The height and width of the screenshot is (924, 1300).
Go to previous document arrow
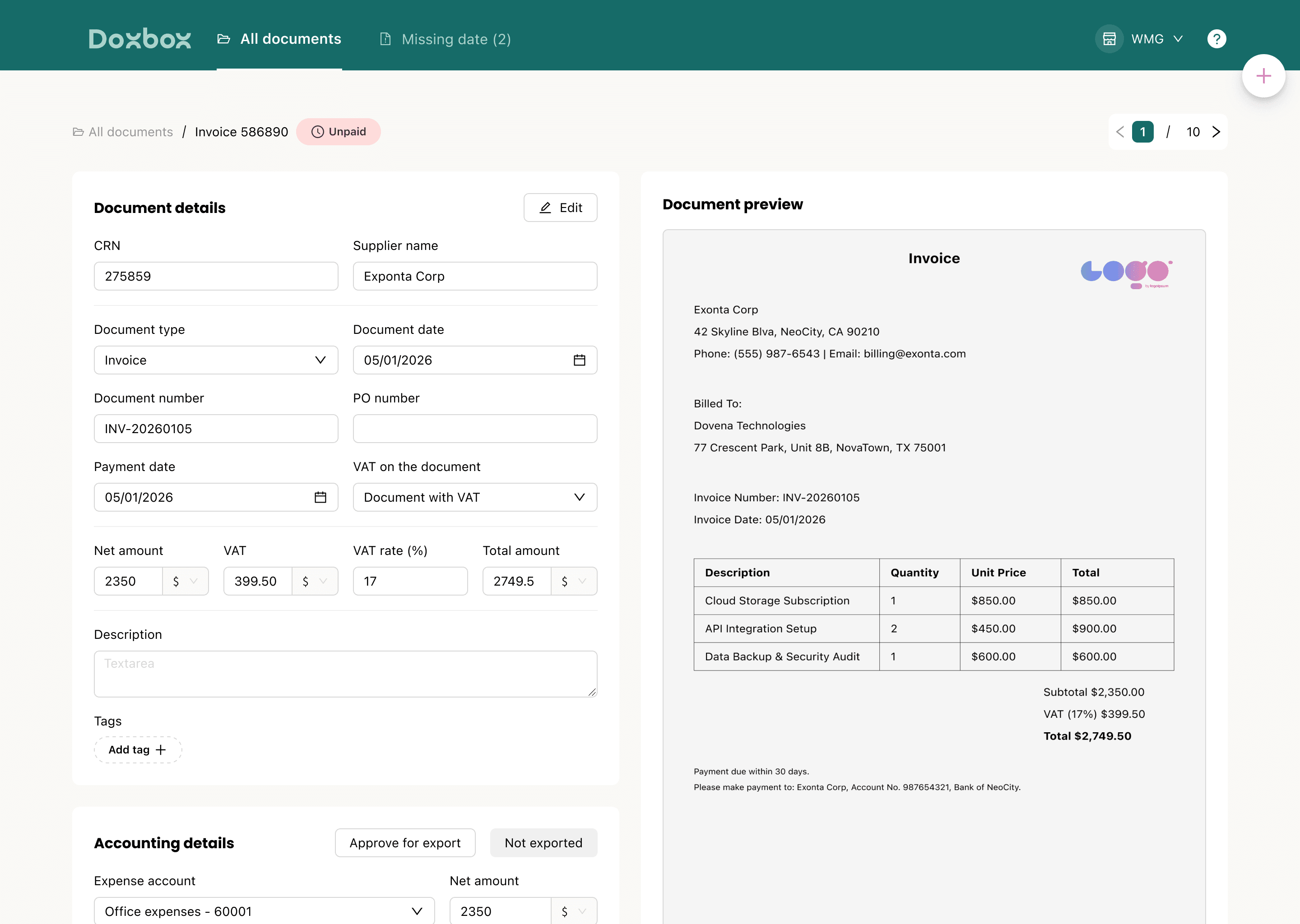(x=1119, y=132)
